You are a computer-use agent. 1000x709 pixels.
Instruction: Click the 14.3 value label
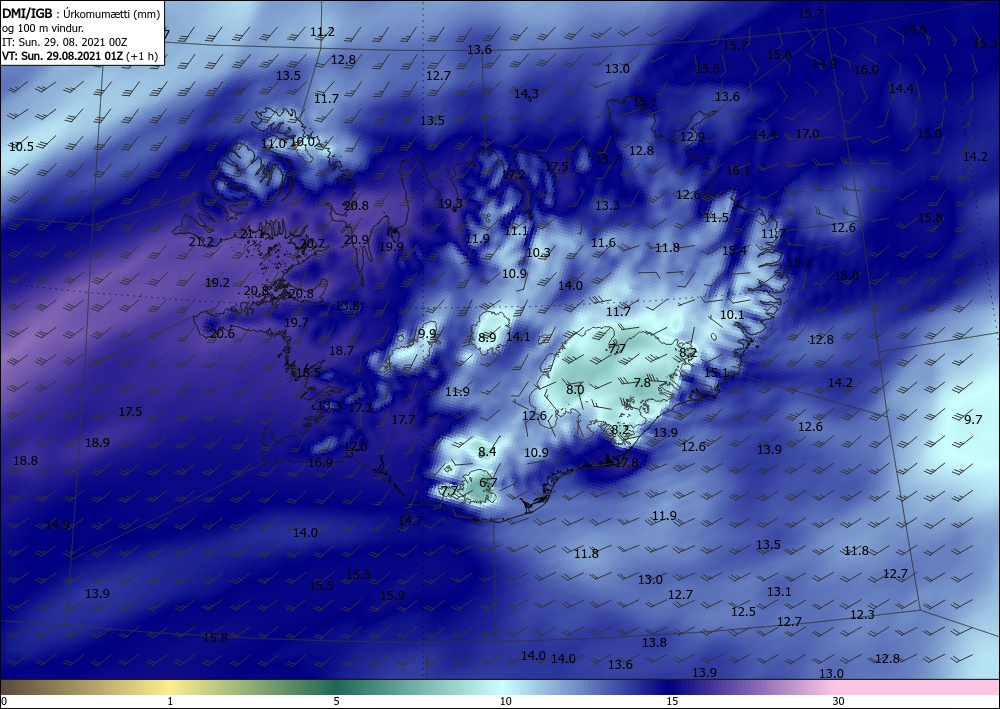(526, 94)
